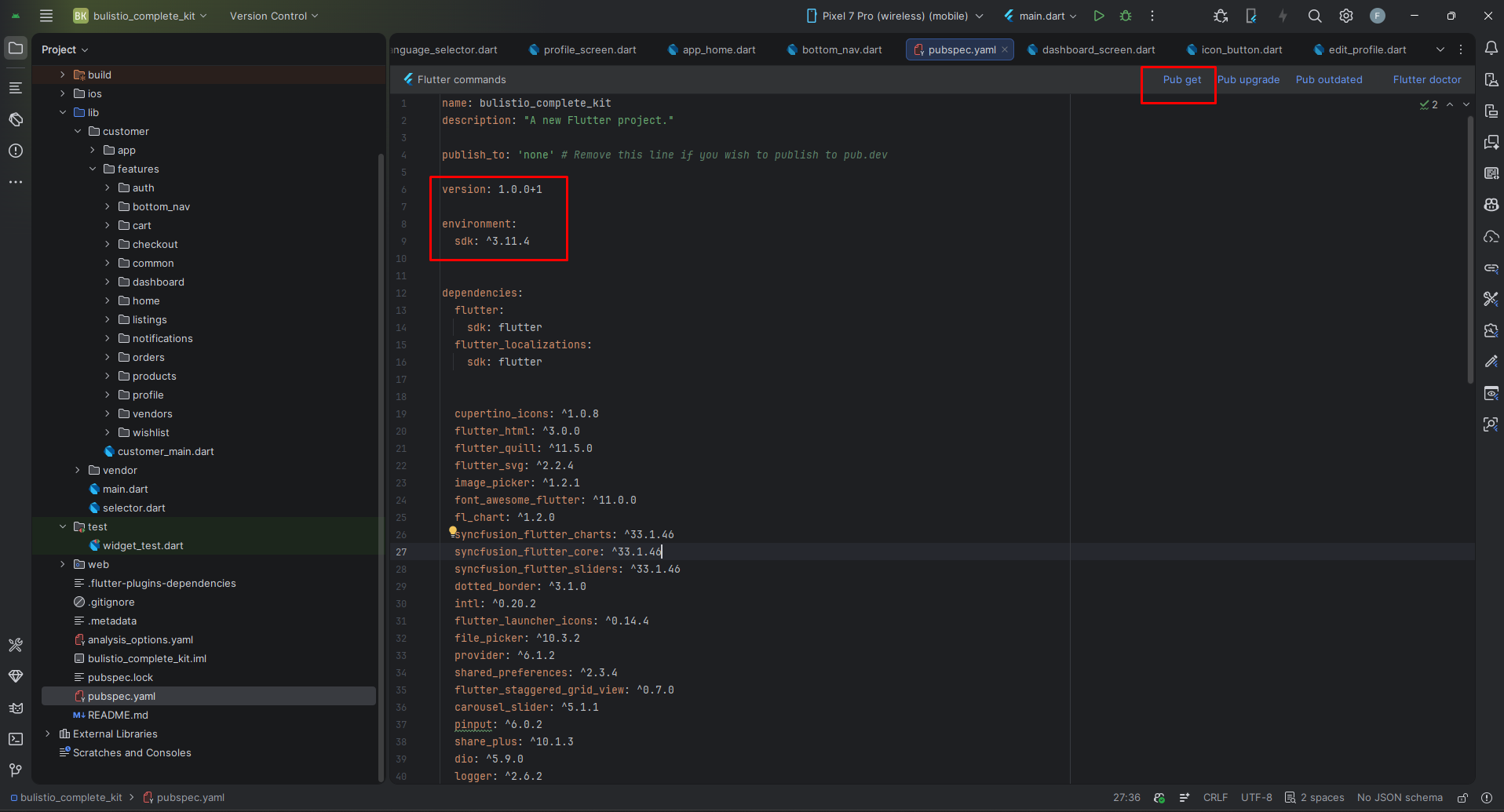Screen dimensions: 1504x812
Task: Open IDE settings gear icon
Action: point(1346,16)
